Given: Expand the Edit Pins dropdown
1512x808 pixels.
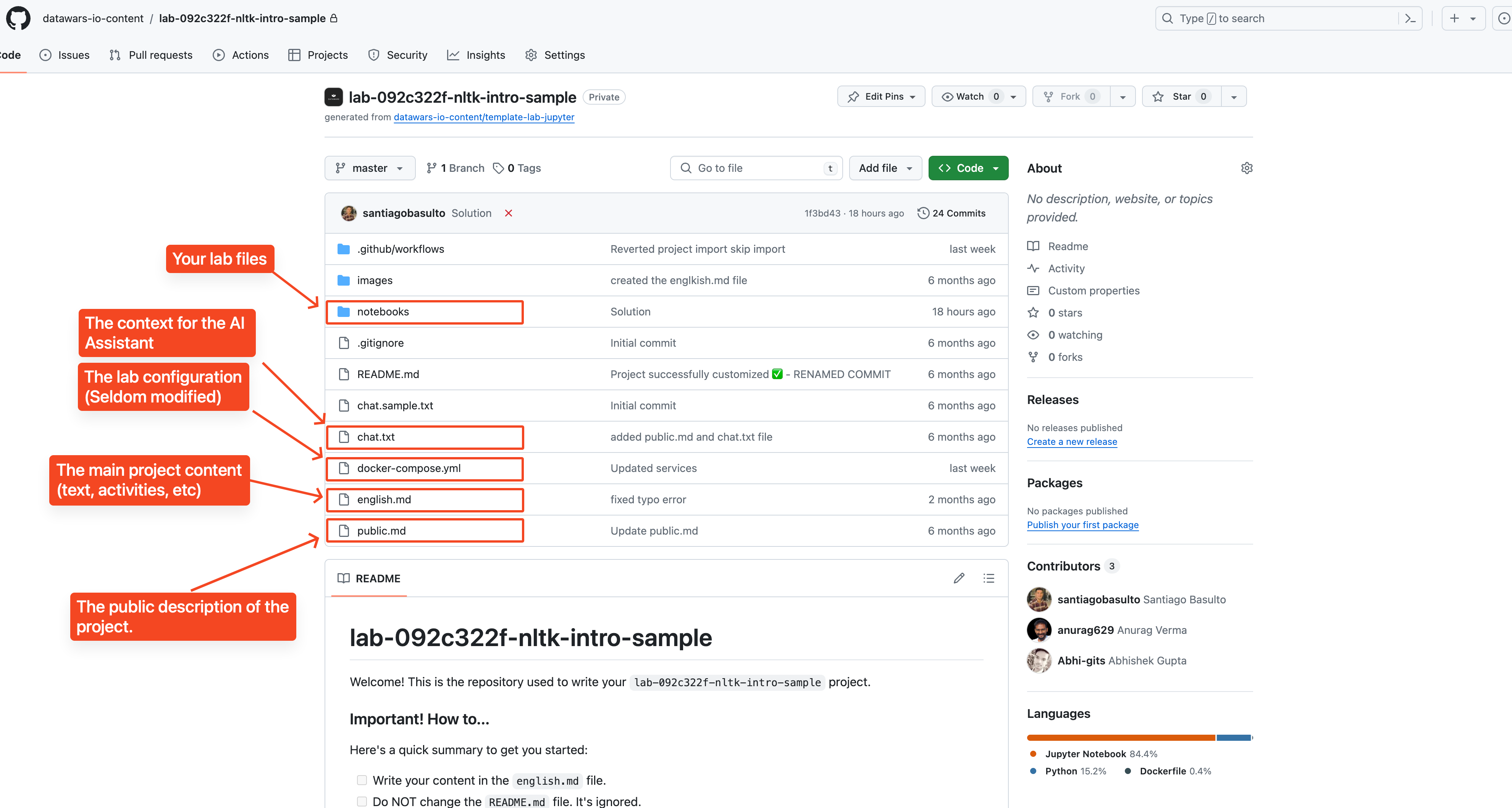Looking at the screenshot, I should pos(881,96).
